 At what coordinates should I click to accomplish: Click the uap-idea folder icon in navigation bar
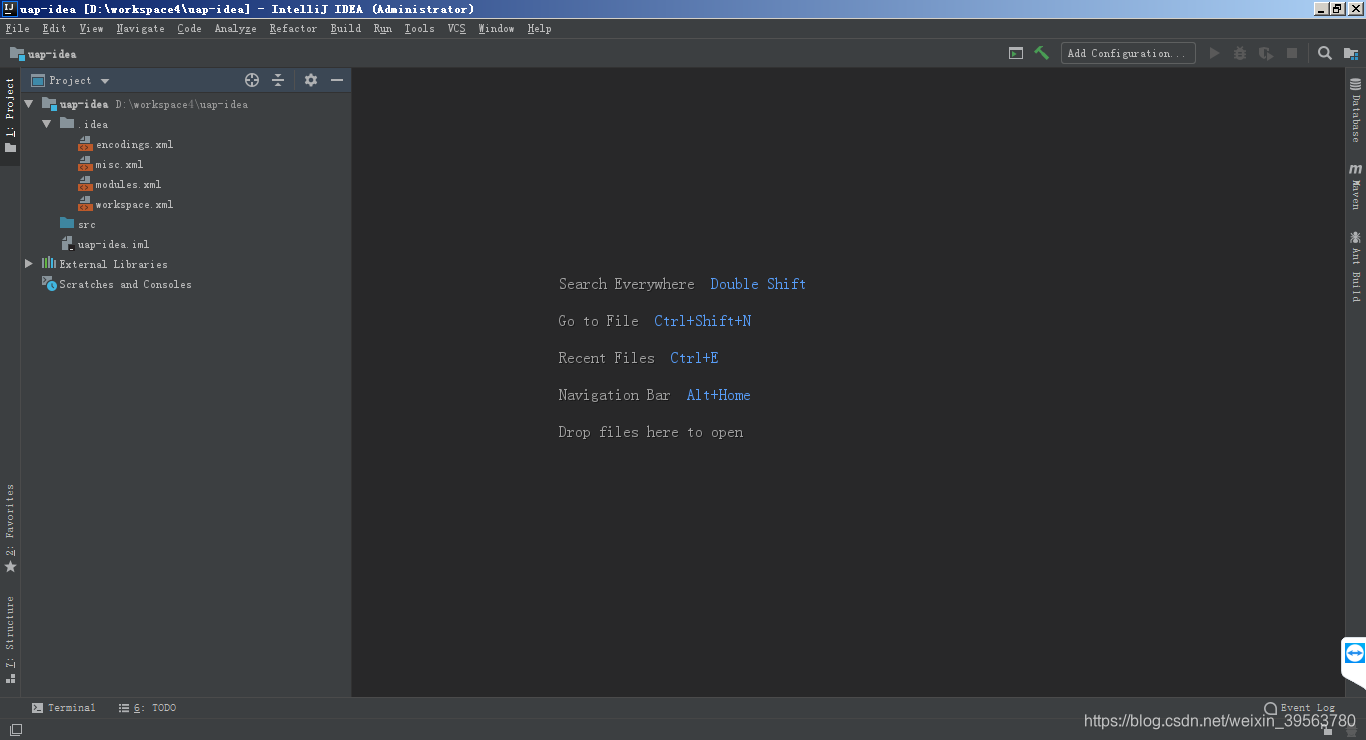17,53
